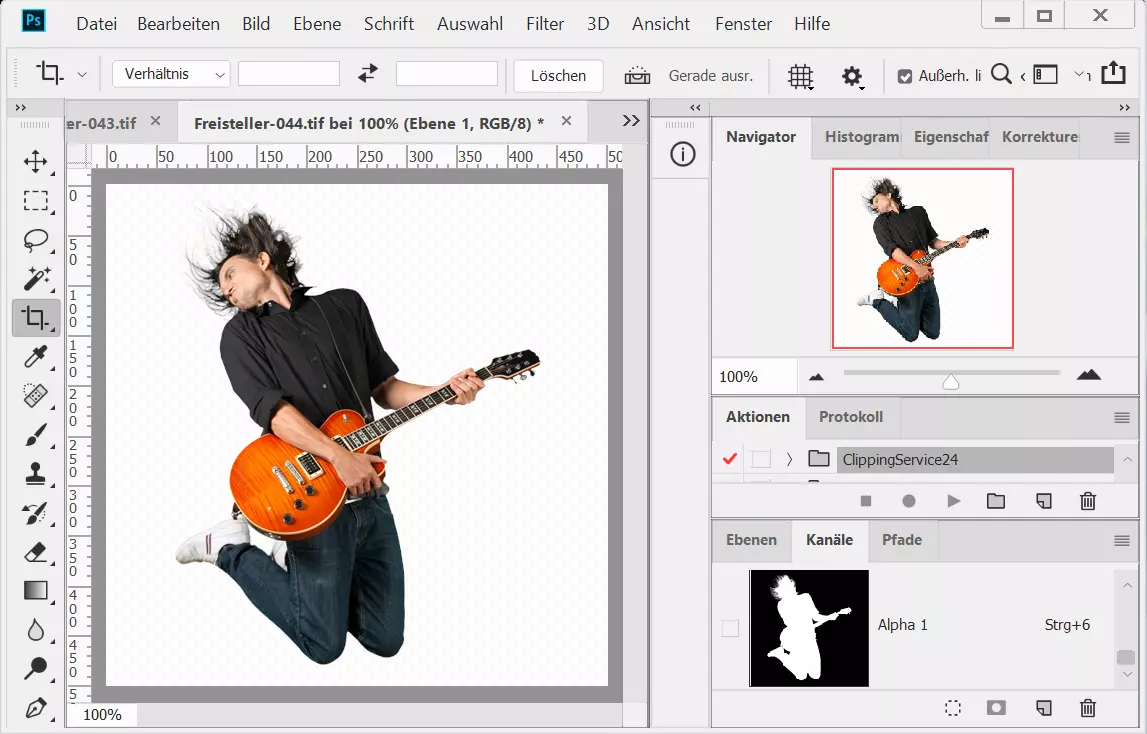The width and height of the screenshot is (1147, 734).
Task: Swap width and height crop values
Action: 368,74
